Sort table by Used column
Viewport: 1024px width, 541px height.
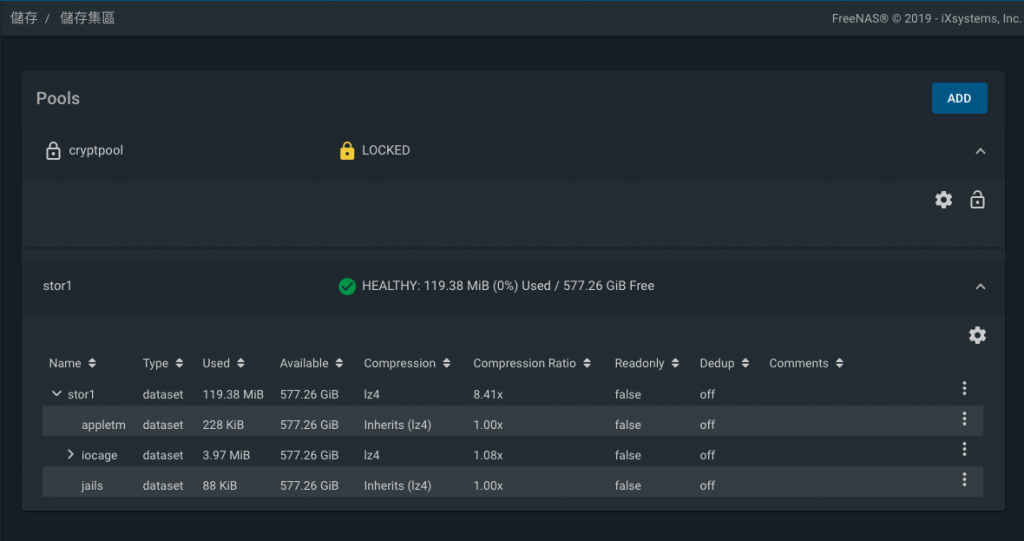[x=223, y=363]
